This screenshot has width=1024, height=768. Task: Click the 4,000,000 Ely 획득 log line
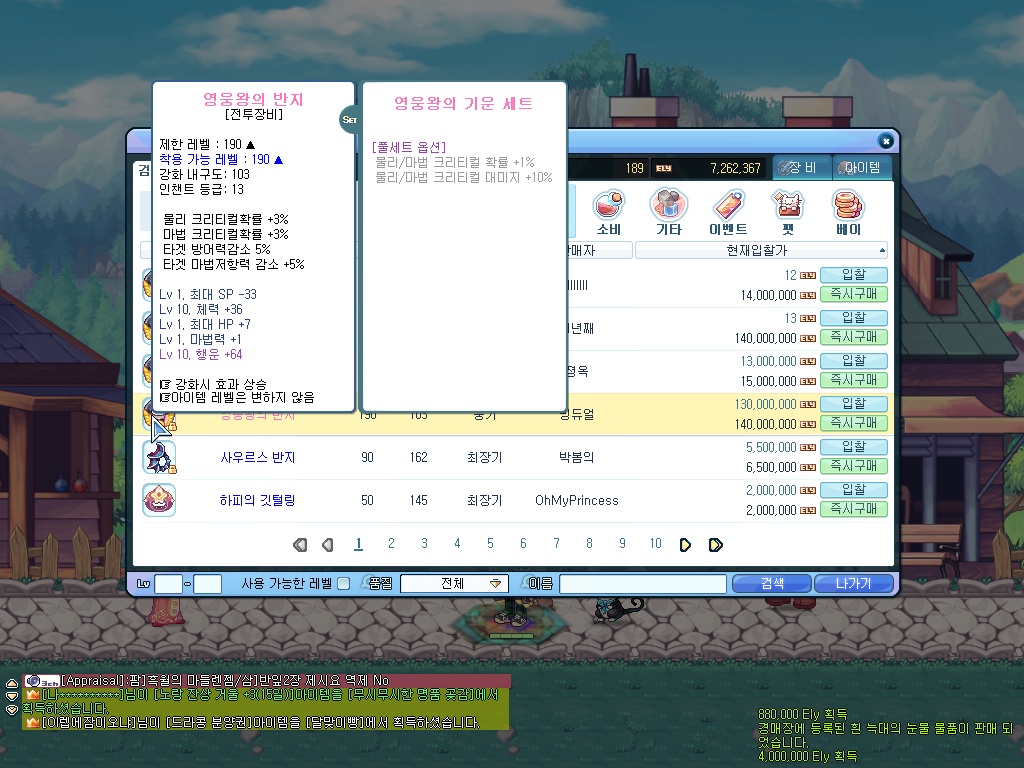click(x=807, y=757)
